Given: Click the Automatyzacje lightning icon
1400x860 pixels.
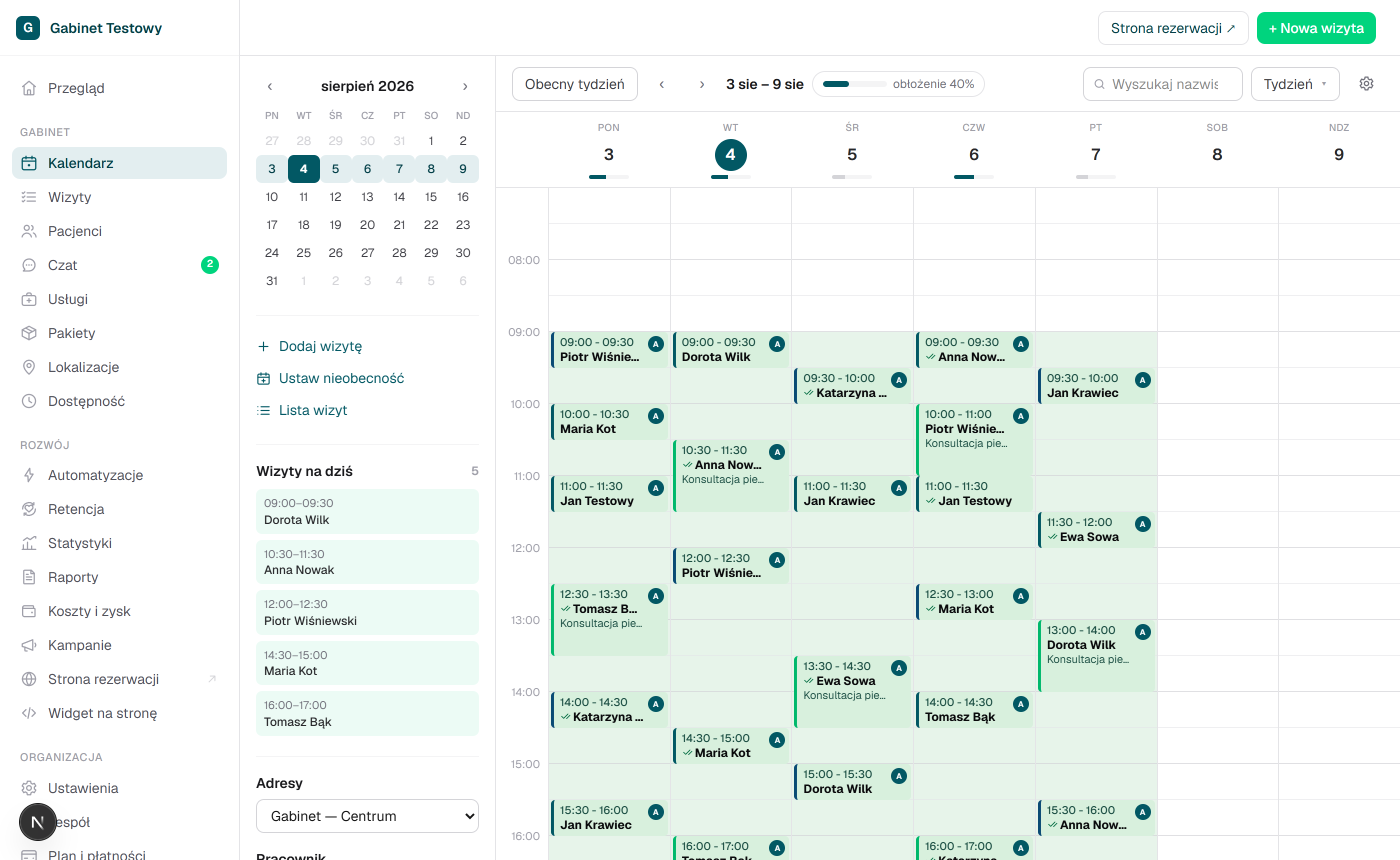Looking at the screenshot, I should pos(29,475).
